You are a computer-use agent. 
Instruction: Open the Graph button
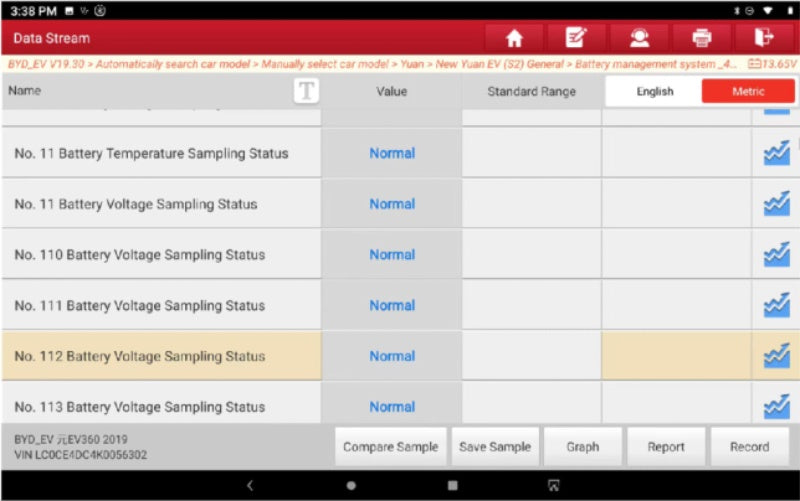coord(583,447)
